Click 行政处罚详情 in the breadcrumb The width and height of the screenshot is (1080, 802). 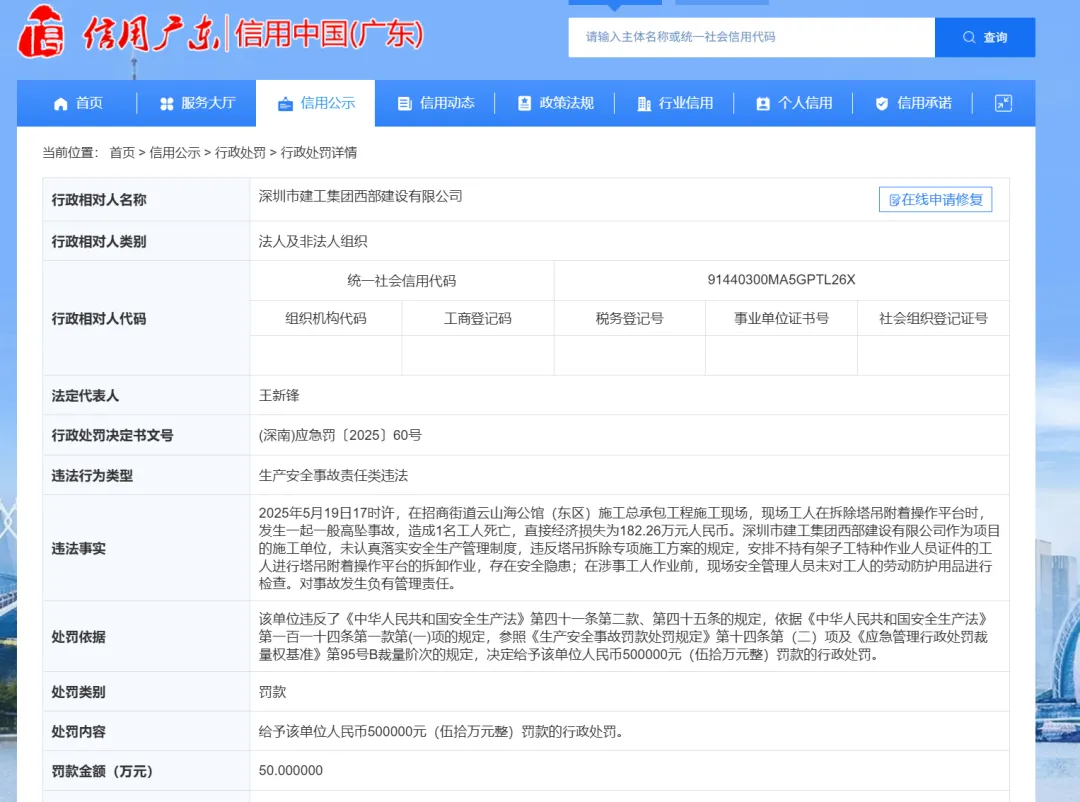(x=319, y=152)
